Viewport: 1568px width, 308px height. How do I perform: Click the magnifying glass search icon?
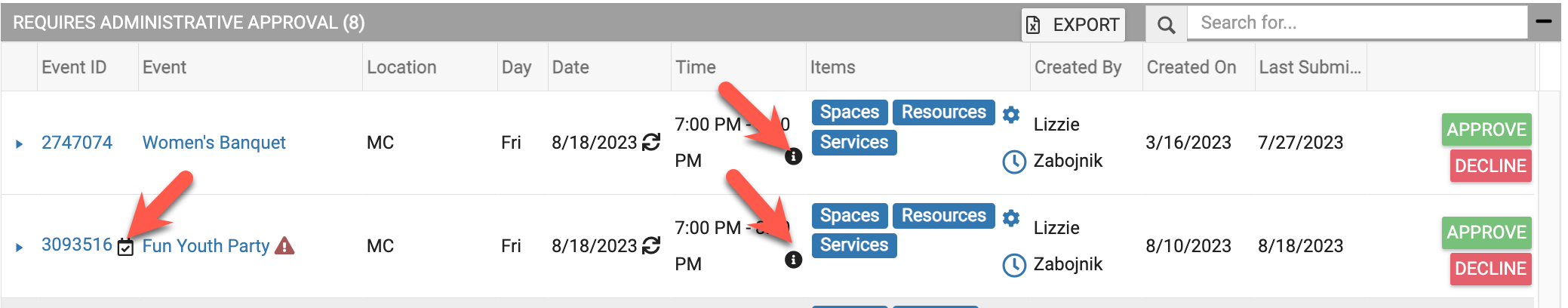1166,25
